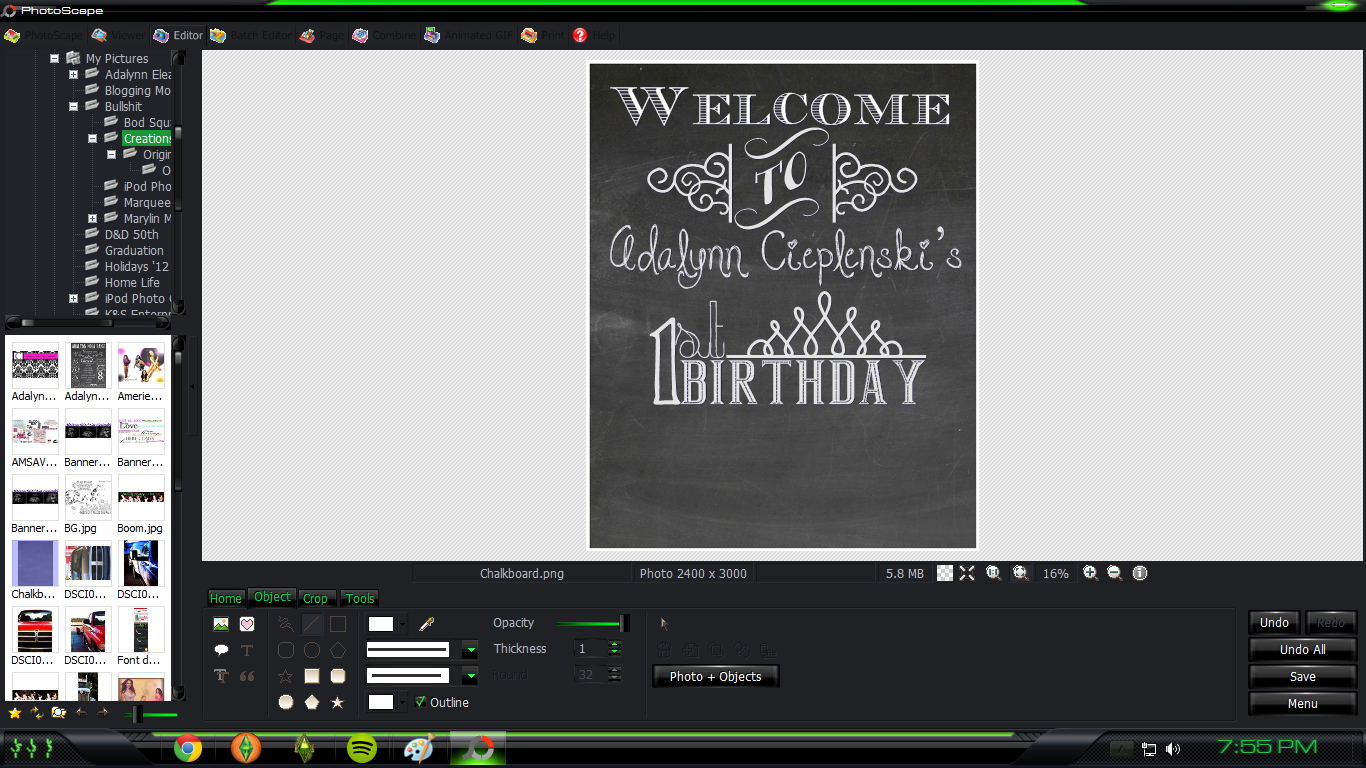Pick the eyedropper color picker

pyautogui.click(x=426, y=624)
